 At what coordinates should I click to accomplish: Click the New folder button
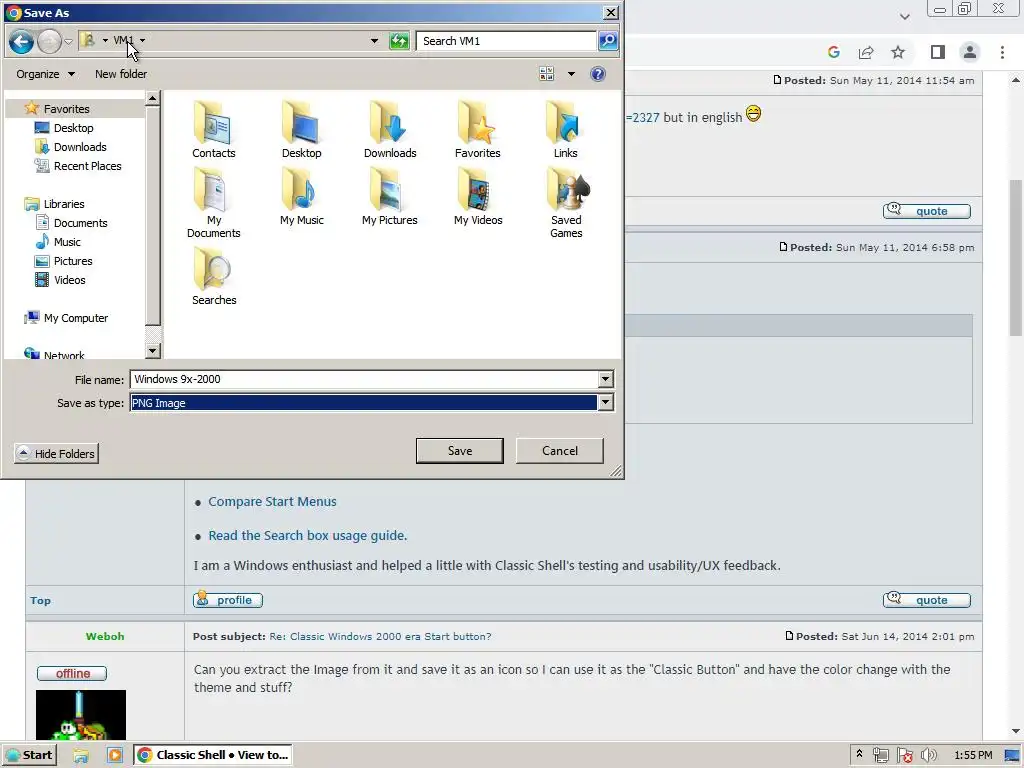[121, 74]
